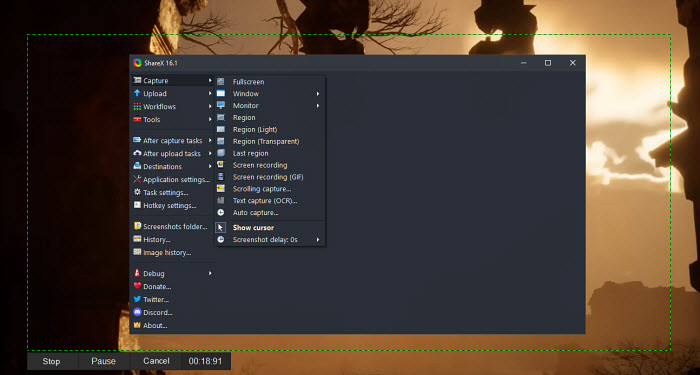The image size is (700, 375).
Task: Click the Screen recording icon
Action: pyautogui.click(x=221, y=165)
